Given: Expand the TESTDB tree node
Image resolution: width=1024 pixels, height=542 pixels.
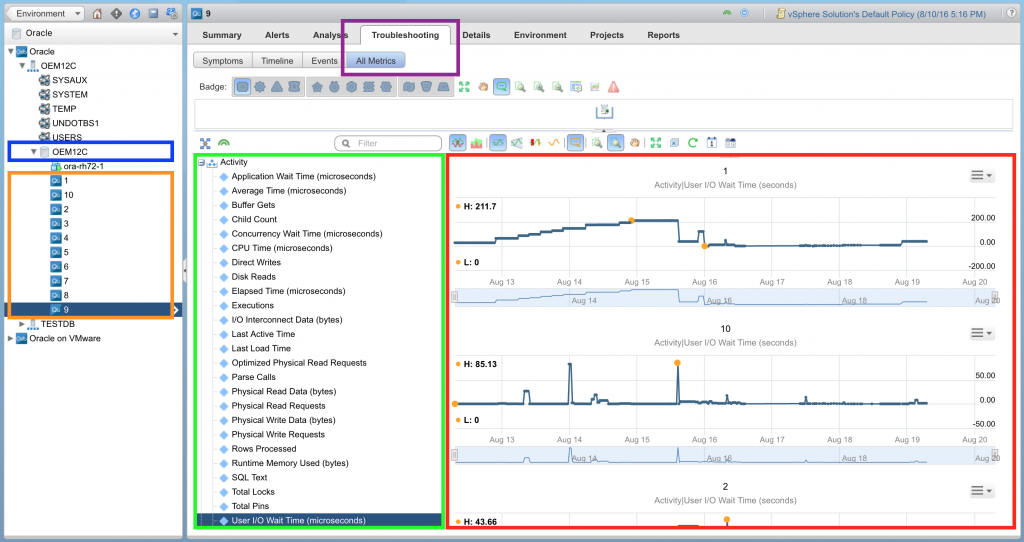Looking at the screenshot, I should coord(22,324).
